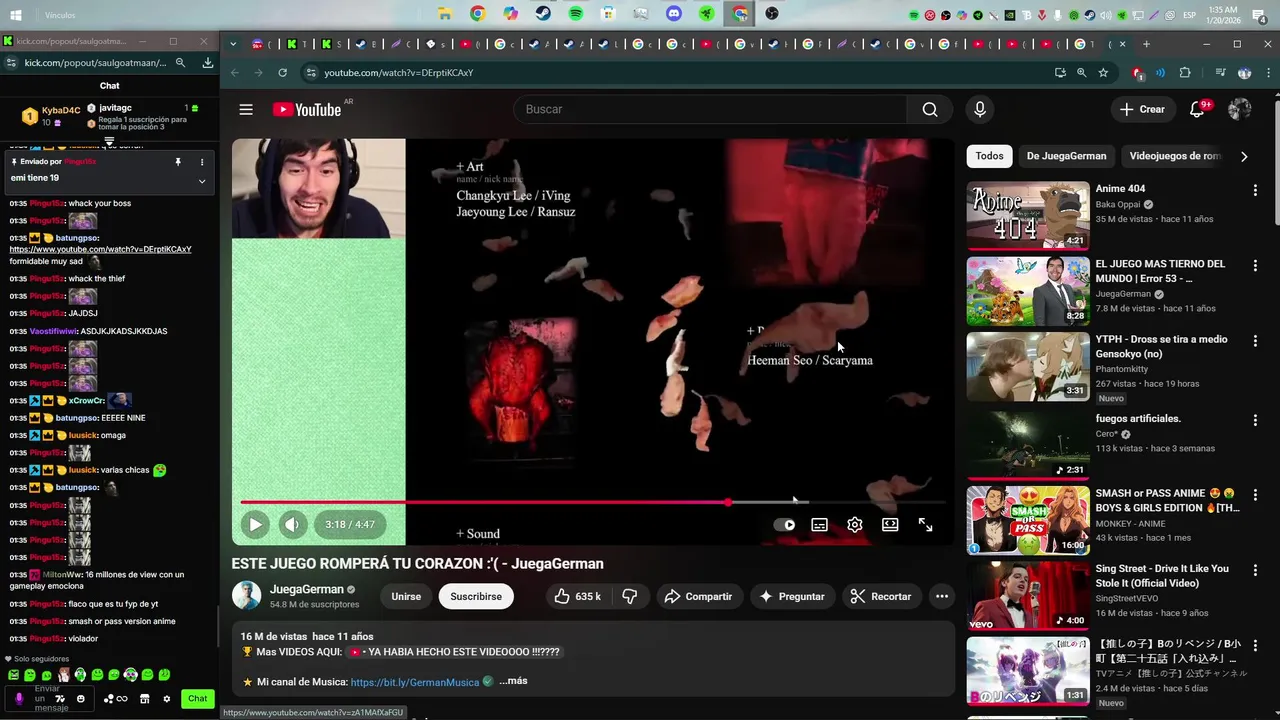Start voice search with microphone

click(980, 109)
